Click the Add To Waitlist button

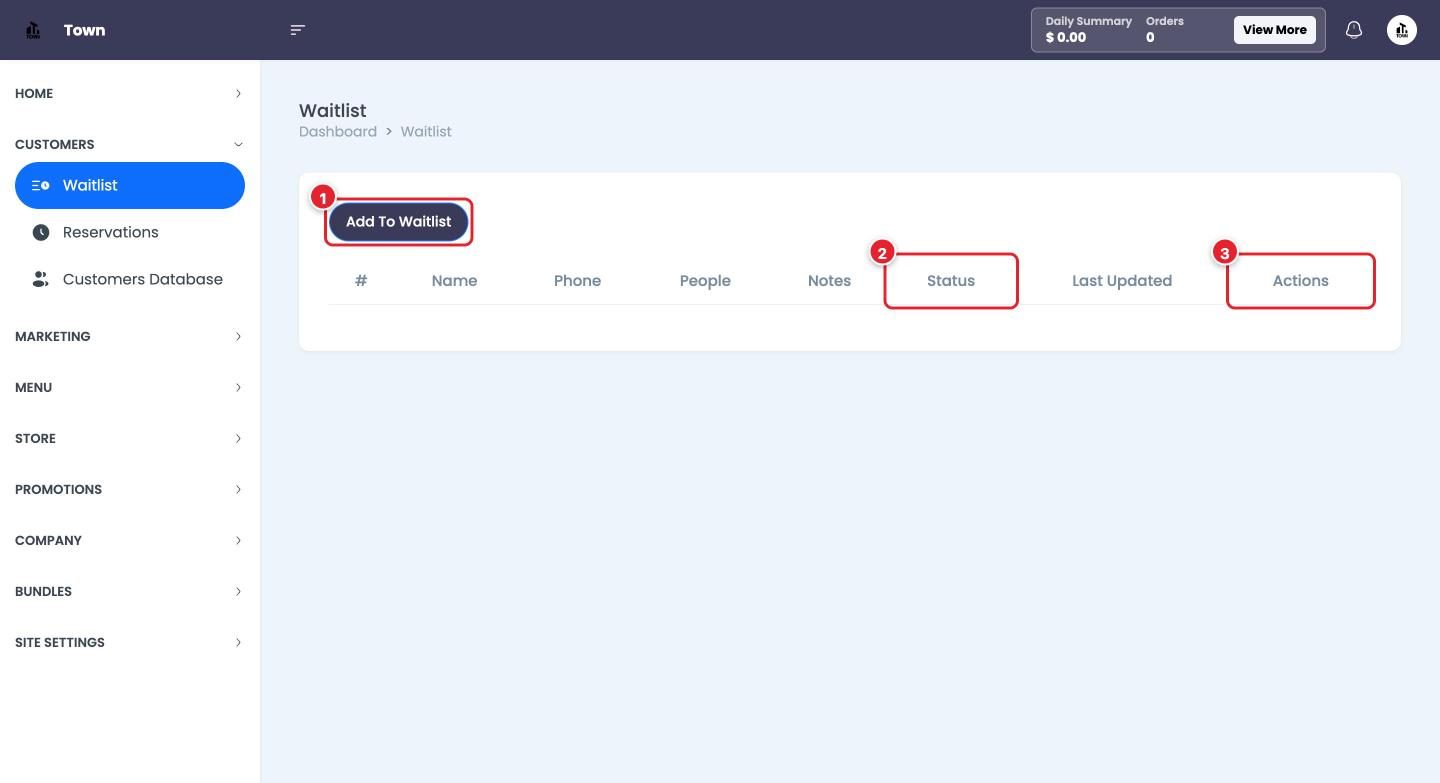click(x=398, y=221)
